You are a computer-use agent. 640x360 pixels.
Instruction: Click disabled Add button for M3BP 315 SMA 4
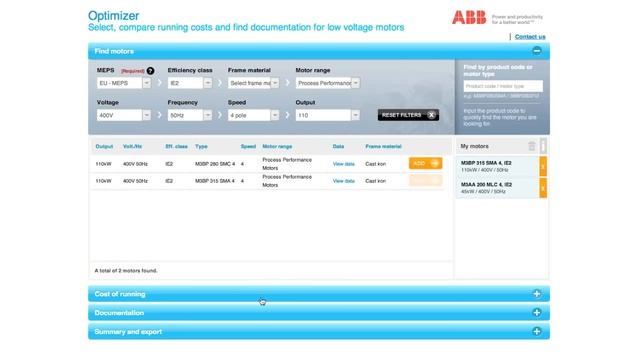425,180
